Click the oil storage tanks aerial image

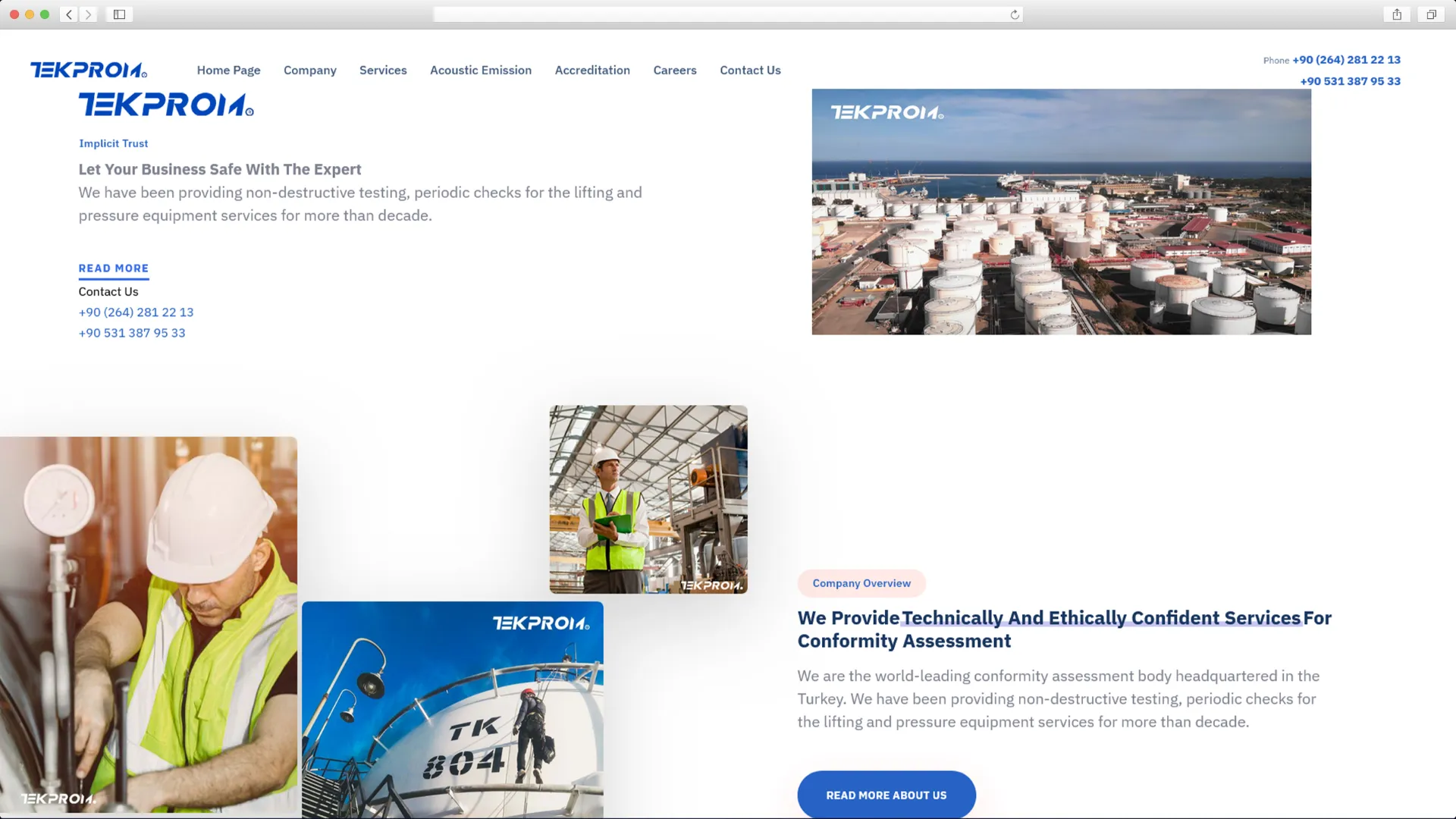pos(1061,212)
